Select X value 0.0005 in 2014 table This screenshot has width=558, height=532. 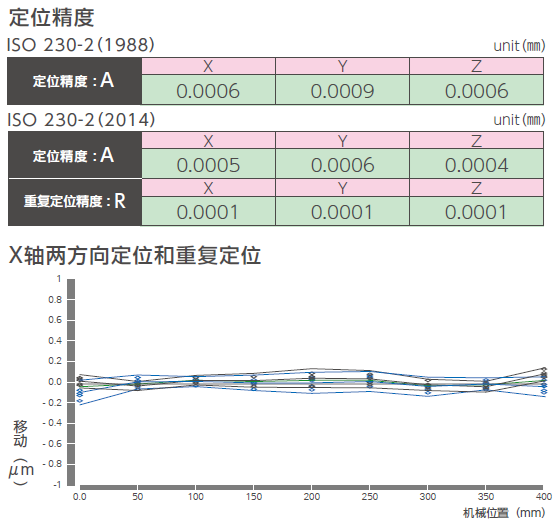(x=208, y=165)
